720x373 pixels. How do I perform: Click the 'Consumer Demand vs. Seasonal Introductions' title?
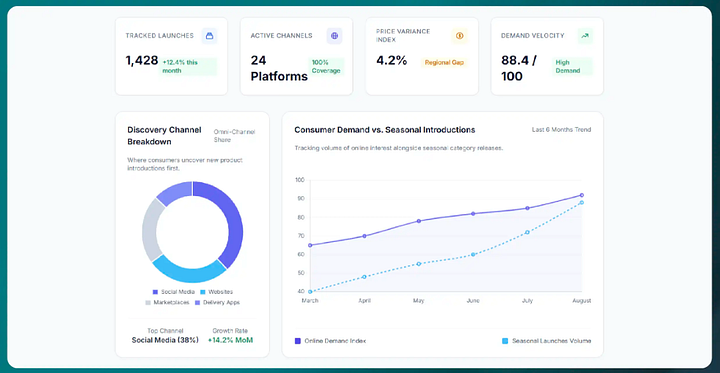click(x=385, y=130)
